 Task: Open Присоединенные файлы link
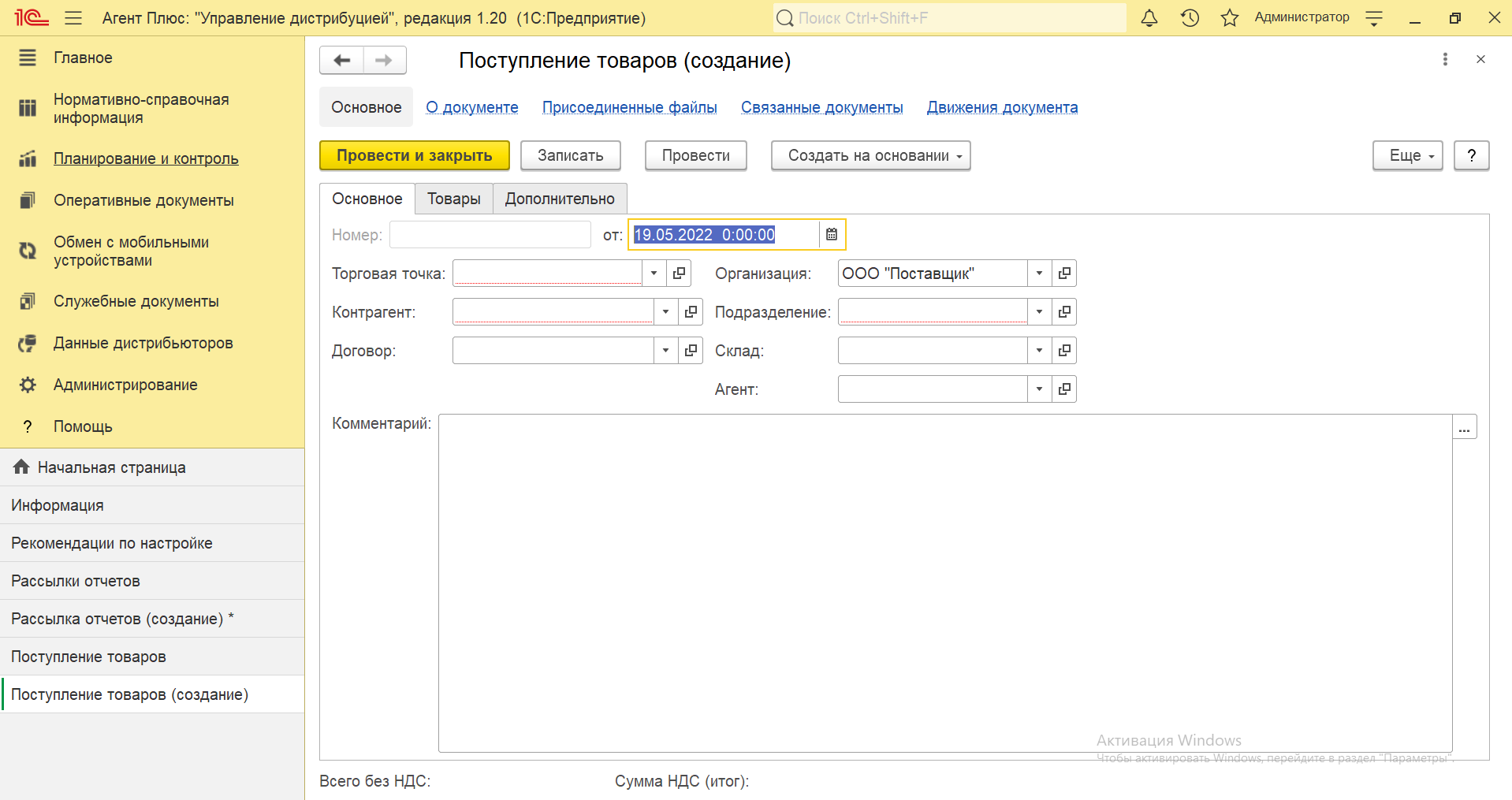(630, 107)
